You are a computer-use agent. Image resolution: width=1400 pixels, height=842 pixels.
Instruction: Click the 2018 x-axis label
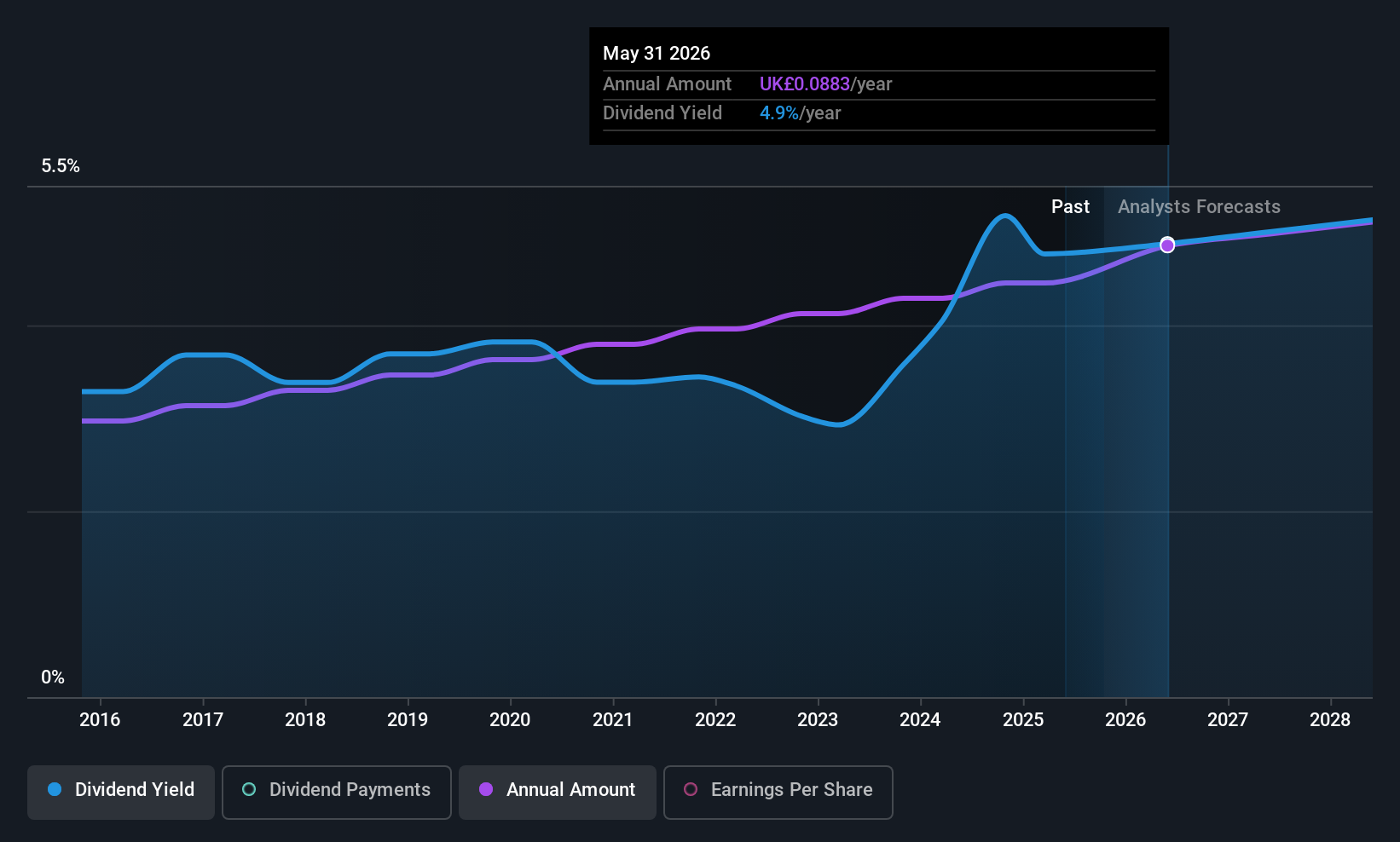pyautogui.click(x=305, y=719)
